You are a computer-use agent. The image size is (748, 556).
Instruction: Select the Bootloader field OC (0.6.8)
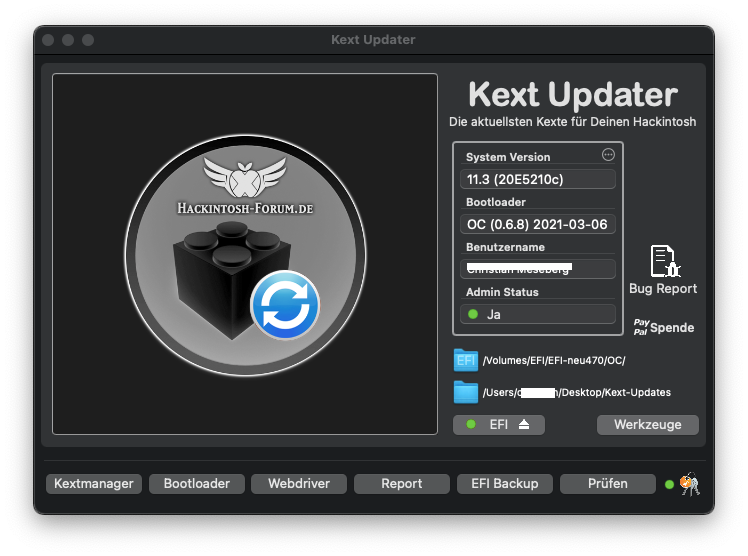tap(538, 224)
